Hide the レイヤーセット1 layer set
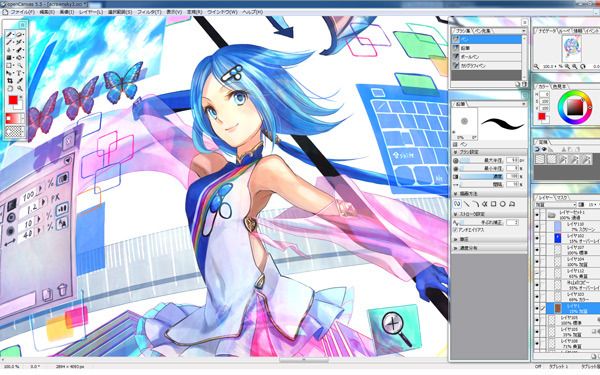This screenshot has width=600, height=375. [x=537, y=215]
